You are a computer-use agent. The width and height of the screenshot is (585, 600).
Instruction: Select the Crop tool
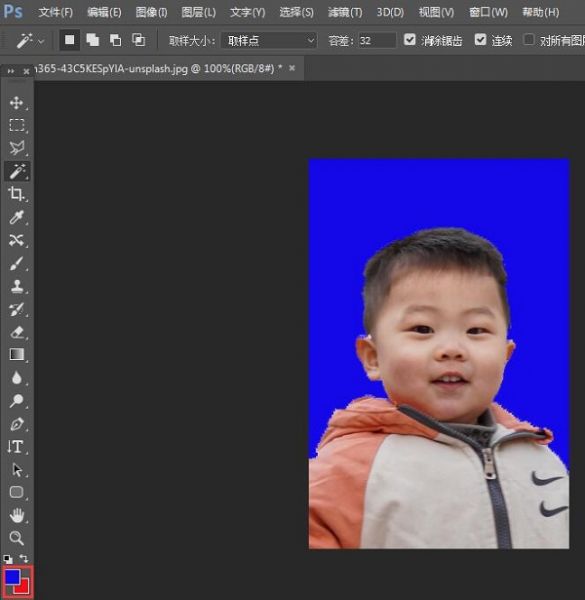pos(16,194)
